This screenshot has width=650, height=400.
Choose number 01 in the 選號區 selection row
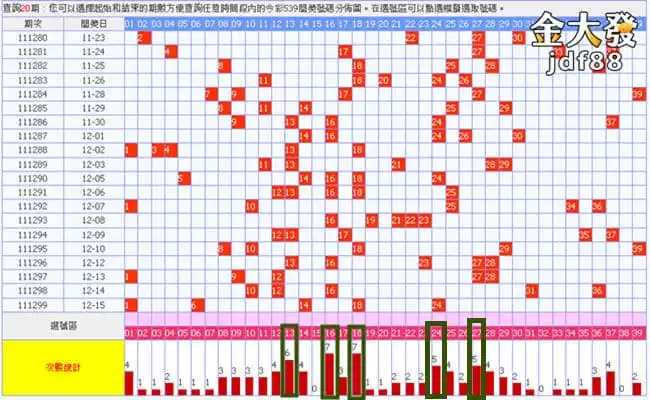pos(130,333)
